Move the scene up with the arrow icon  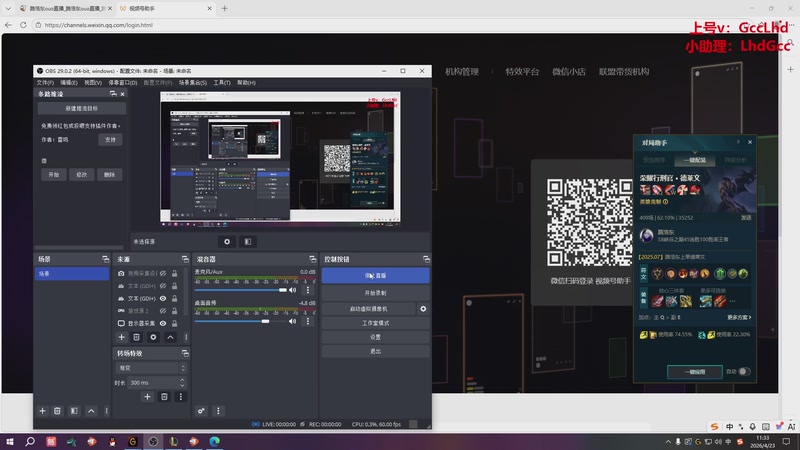point(91,411)
